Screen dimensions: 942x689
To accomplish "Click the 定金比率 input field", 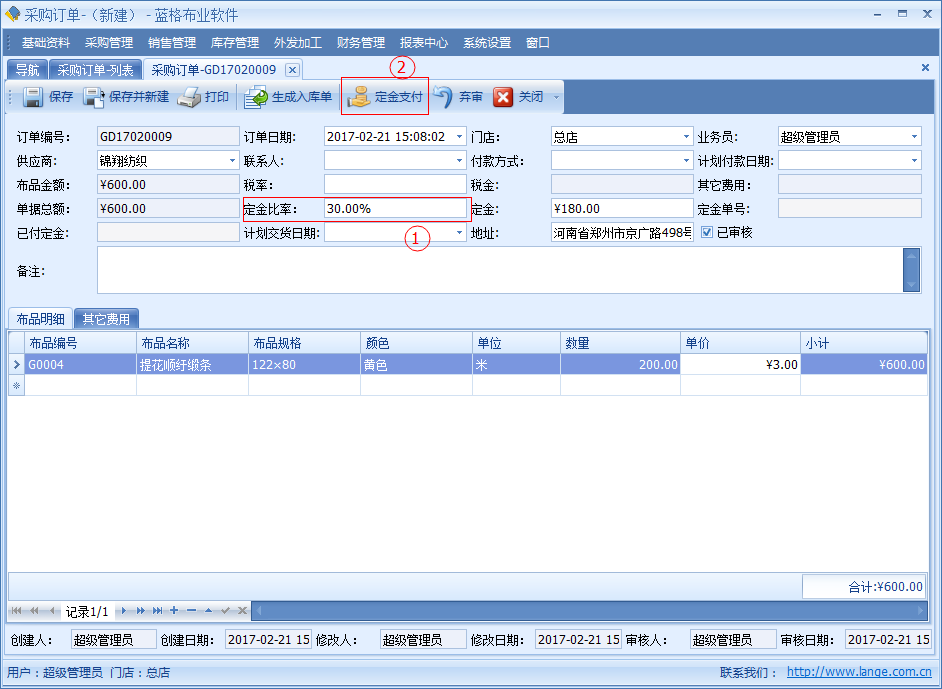I will coord(394,208).
